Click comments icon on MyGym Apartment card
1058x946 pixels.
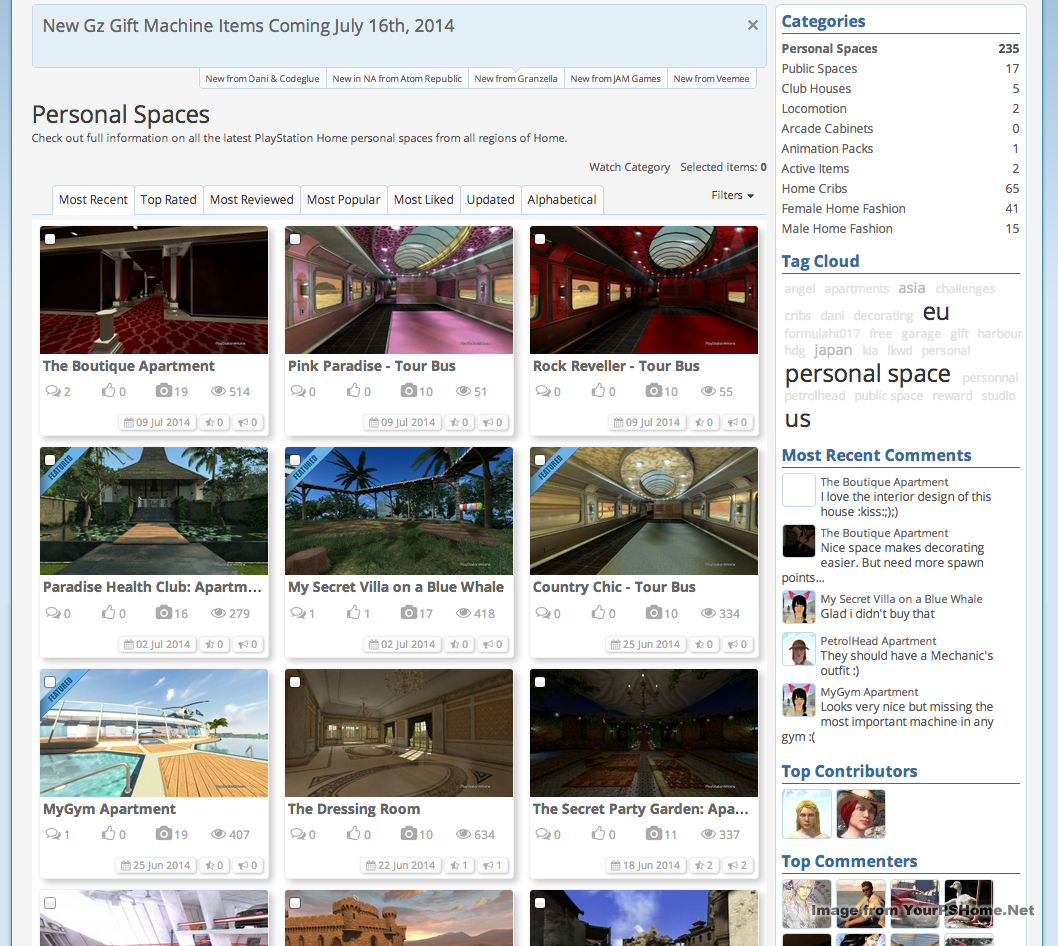click(x=53, y=834)
